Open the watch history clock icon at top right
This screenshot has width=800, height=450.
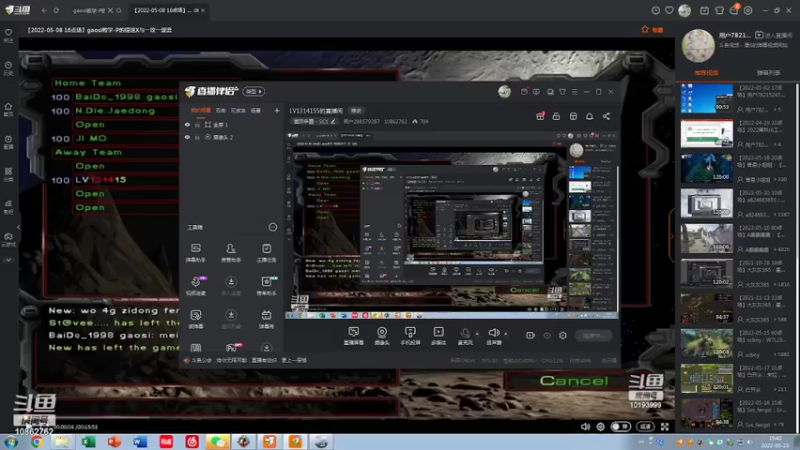[x=656, y=10]
